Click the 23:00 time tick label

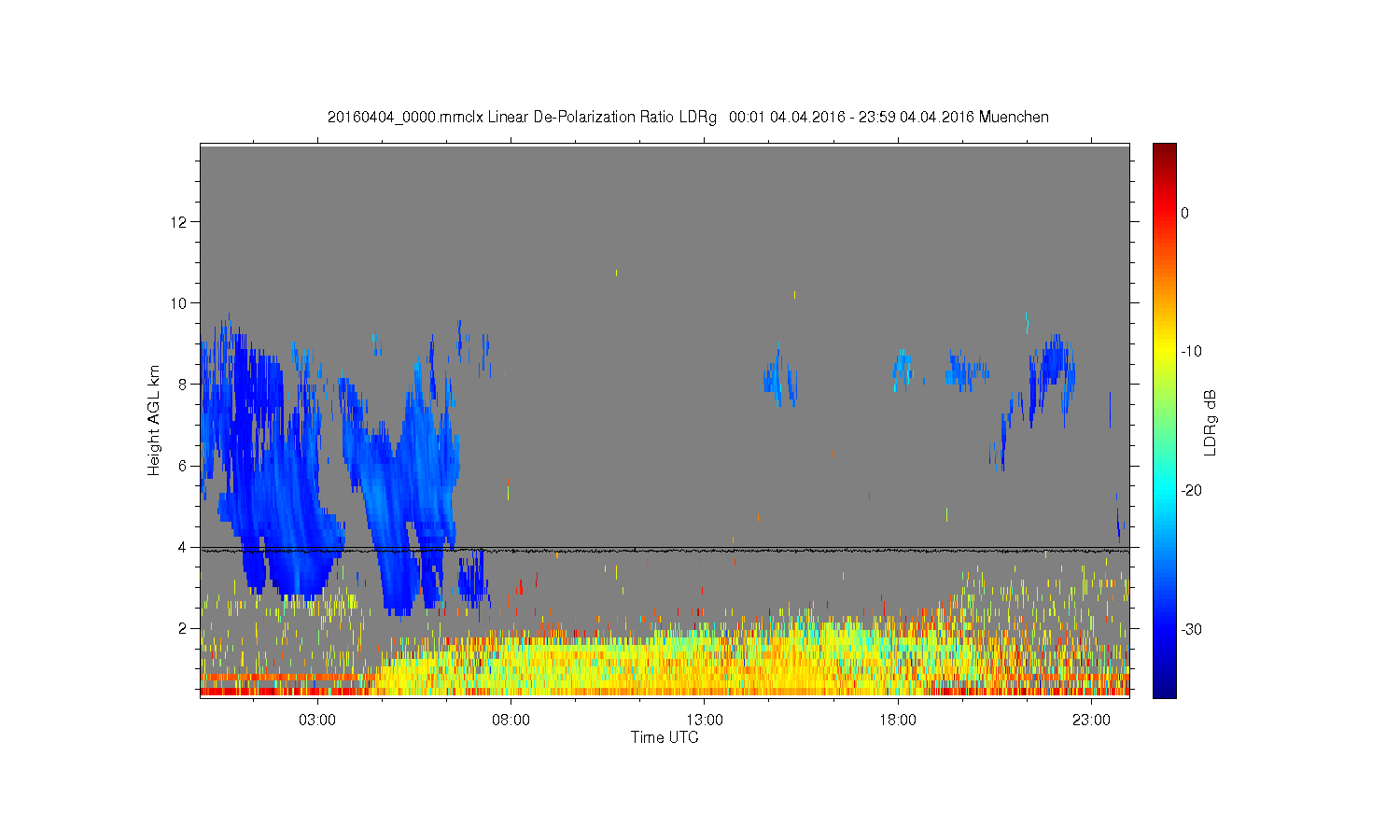(x=1091, y=721)
